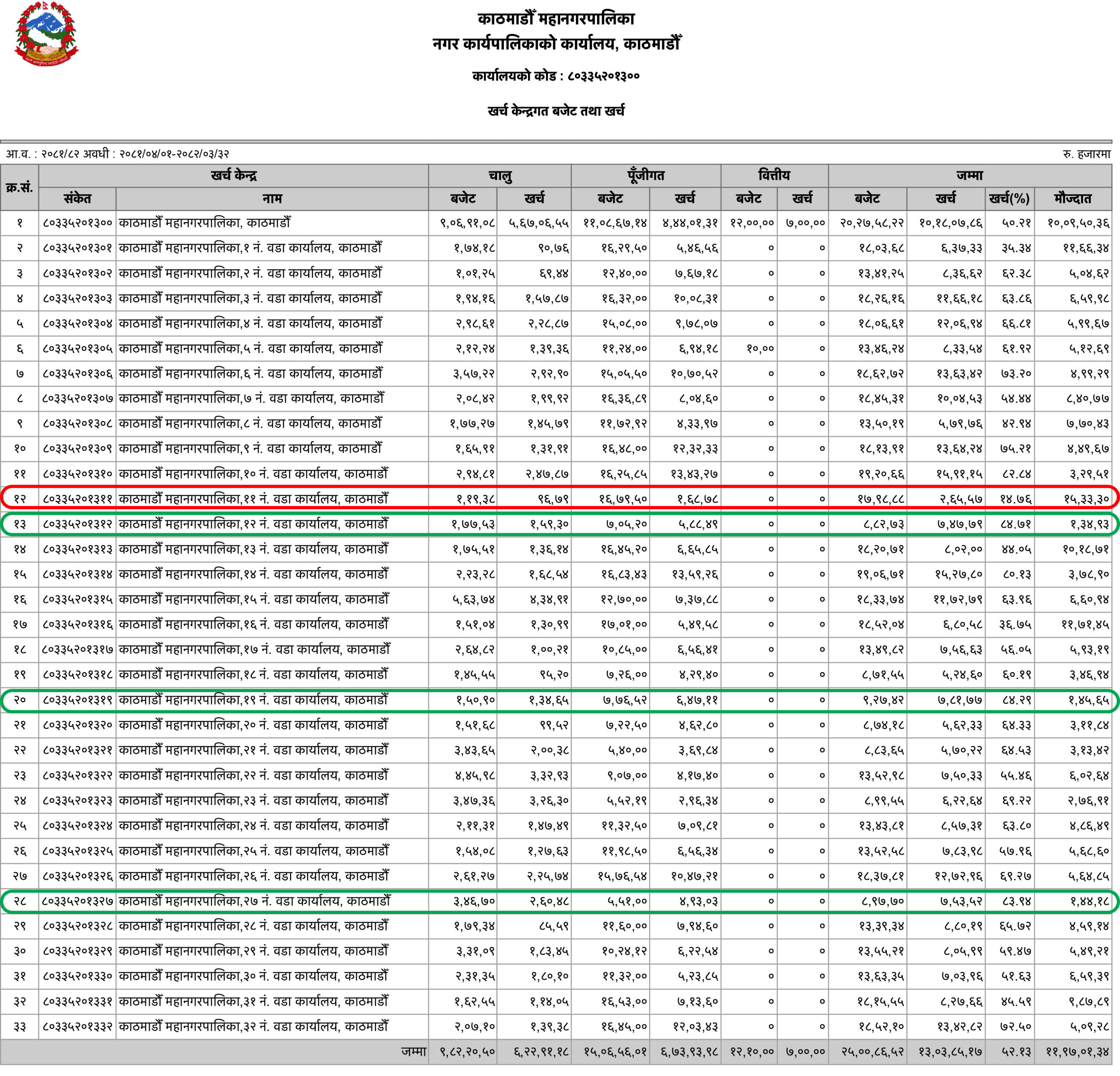Click the नाम column header
Screen dimensions: 1120x1076
[272, 199]
